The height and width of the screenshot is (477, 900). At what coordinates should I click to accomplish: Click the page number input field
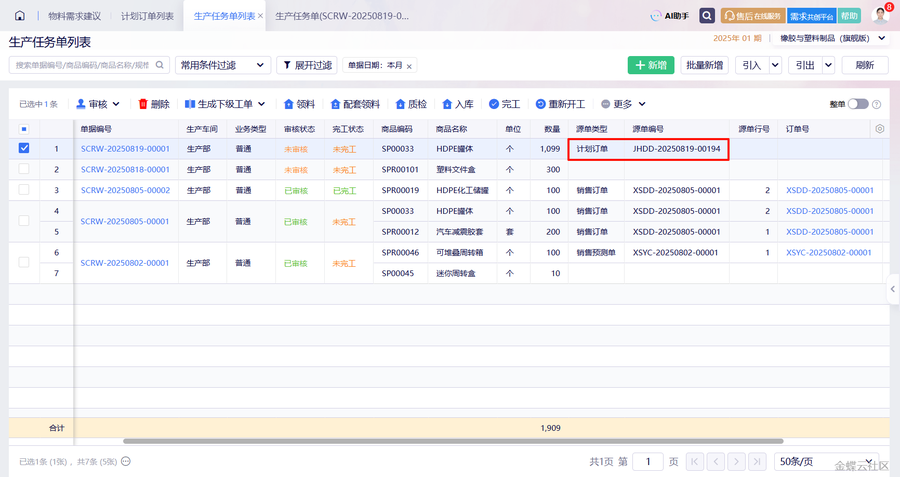click(x=648, y=462)
